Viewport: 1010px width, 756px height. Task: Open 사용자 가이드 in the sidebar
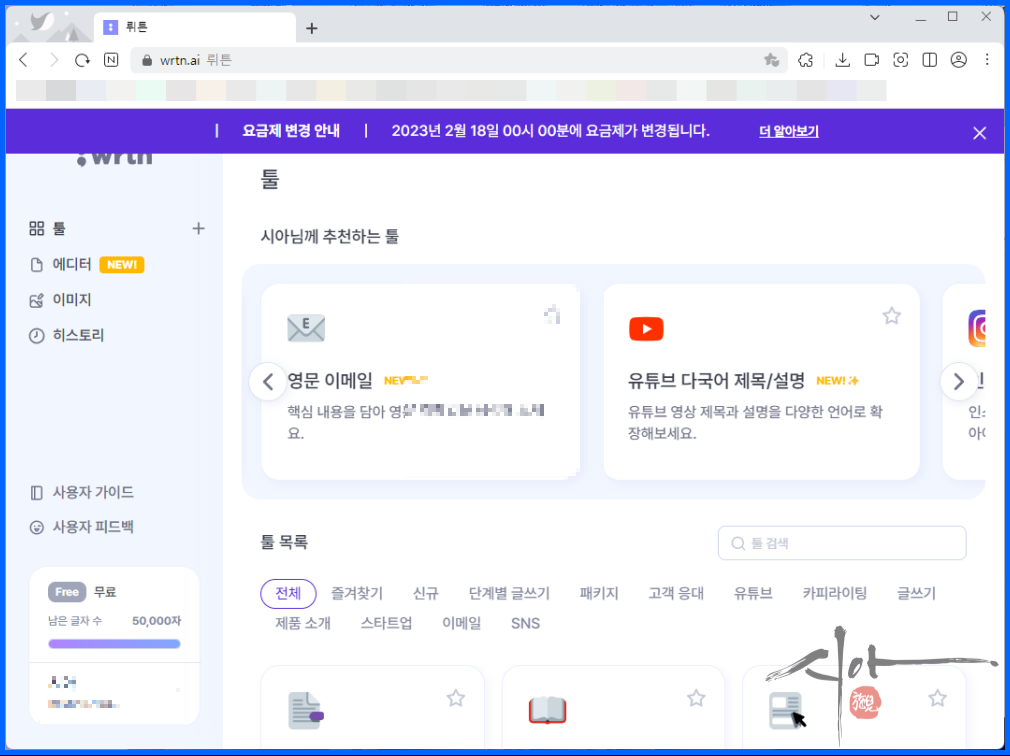[82, 493]
